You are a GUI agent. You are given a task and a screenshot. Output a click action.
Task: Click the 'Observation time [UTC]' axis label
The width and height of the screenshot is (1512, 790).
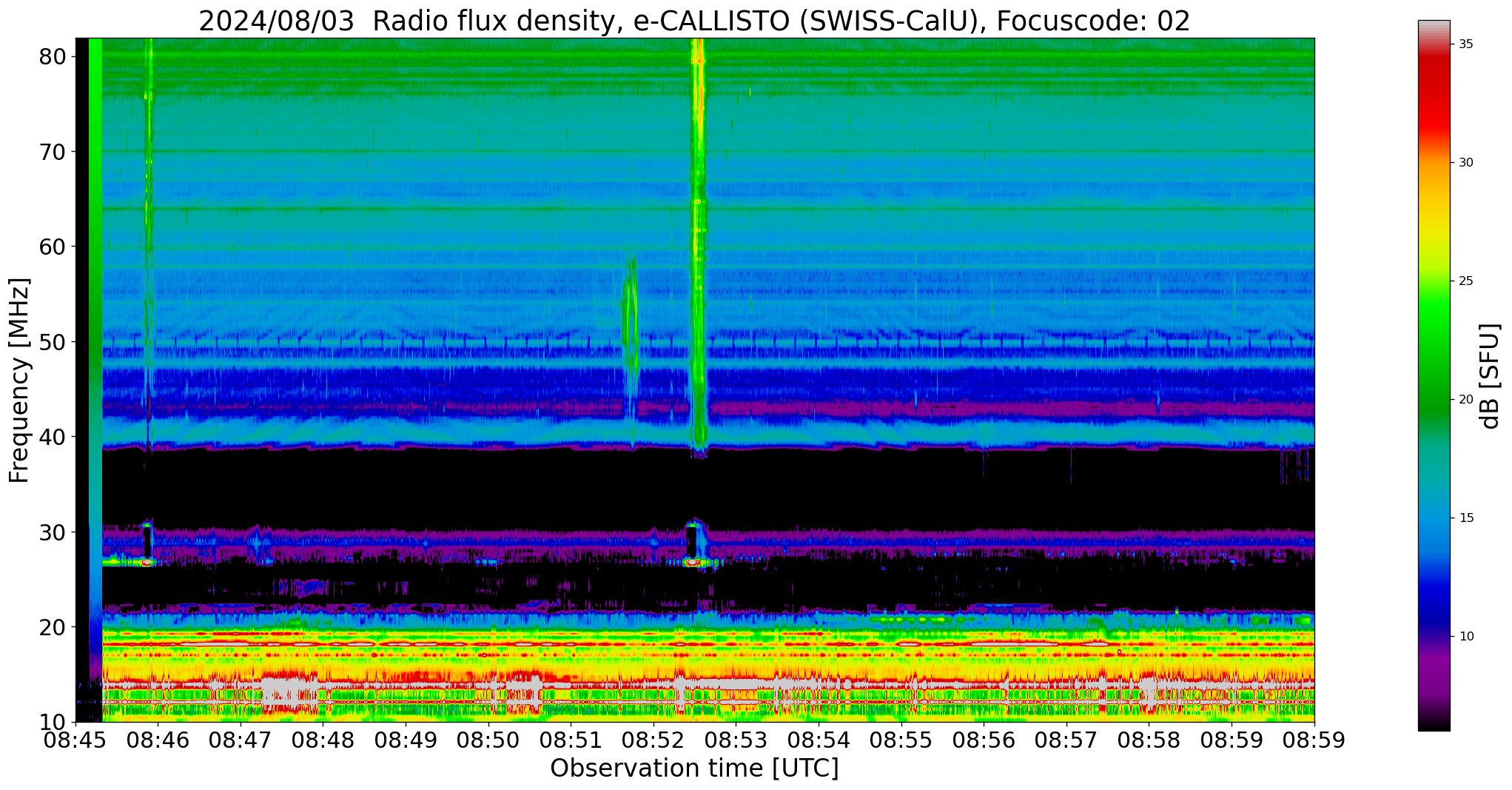click(694, 768)
